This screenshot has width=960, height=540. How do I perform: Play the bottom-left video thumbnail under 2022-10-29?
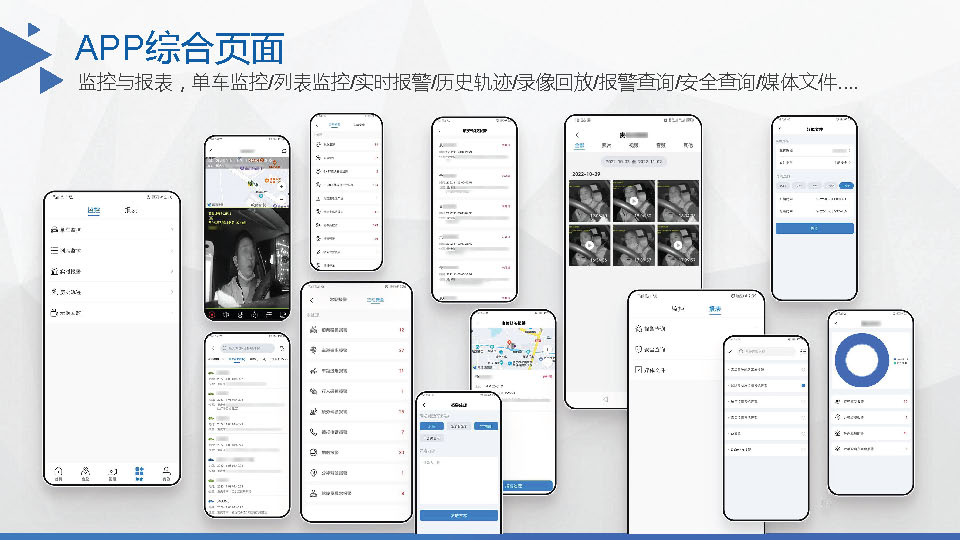pyautogui.click(x=590, y=245)
